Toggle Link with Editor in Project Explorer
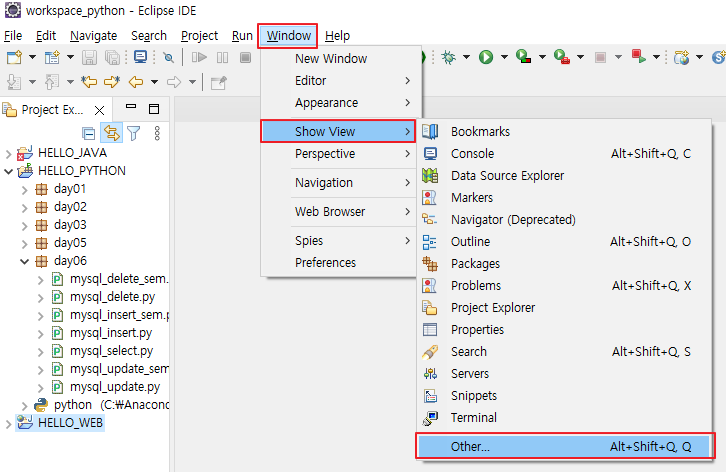 tap(112, 133)
